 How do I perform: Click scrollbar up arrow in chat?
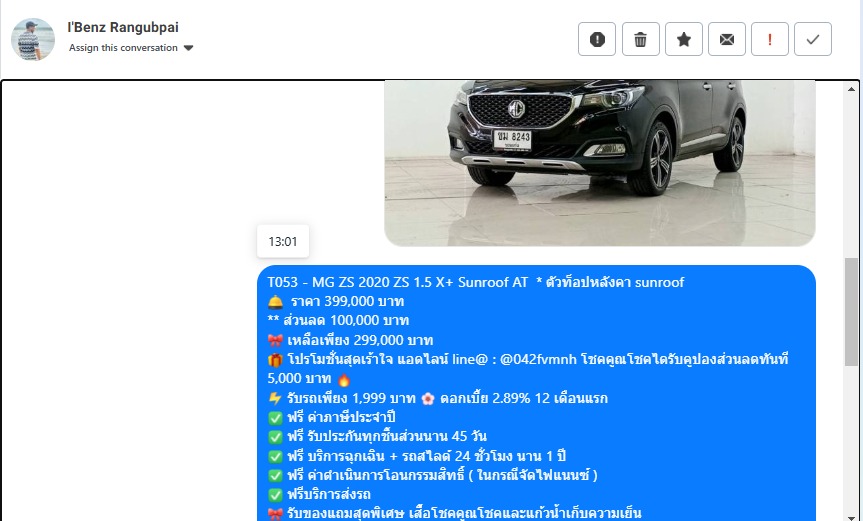851,89
